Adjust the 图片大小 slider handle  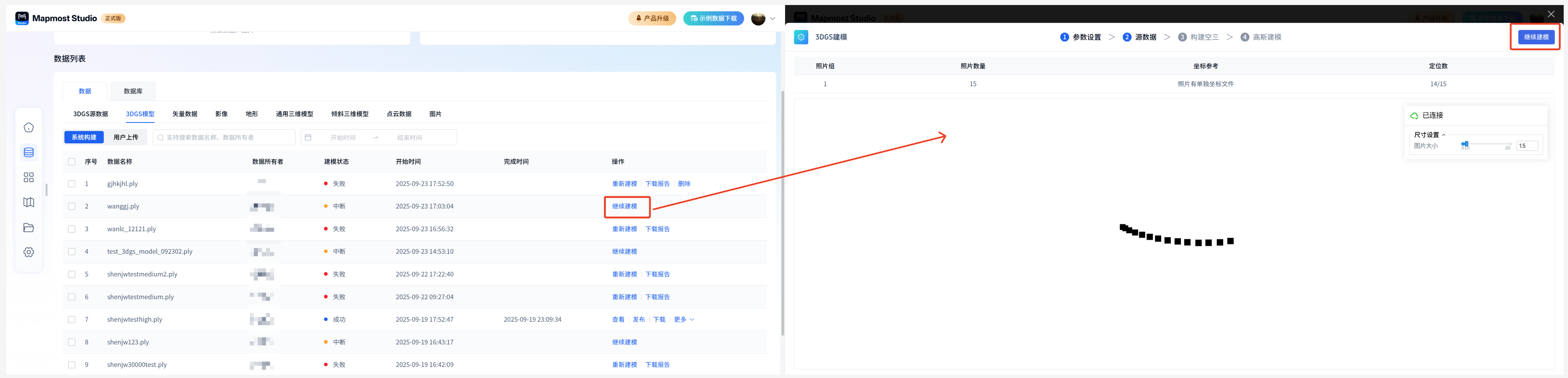[x=1466, y=144]
